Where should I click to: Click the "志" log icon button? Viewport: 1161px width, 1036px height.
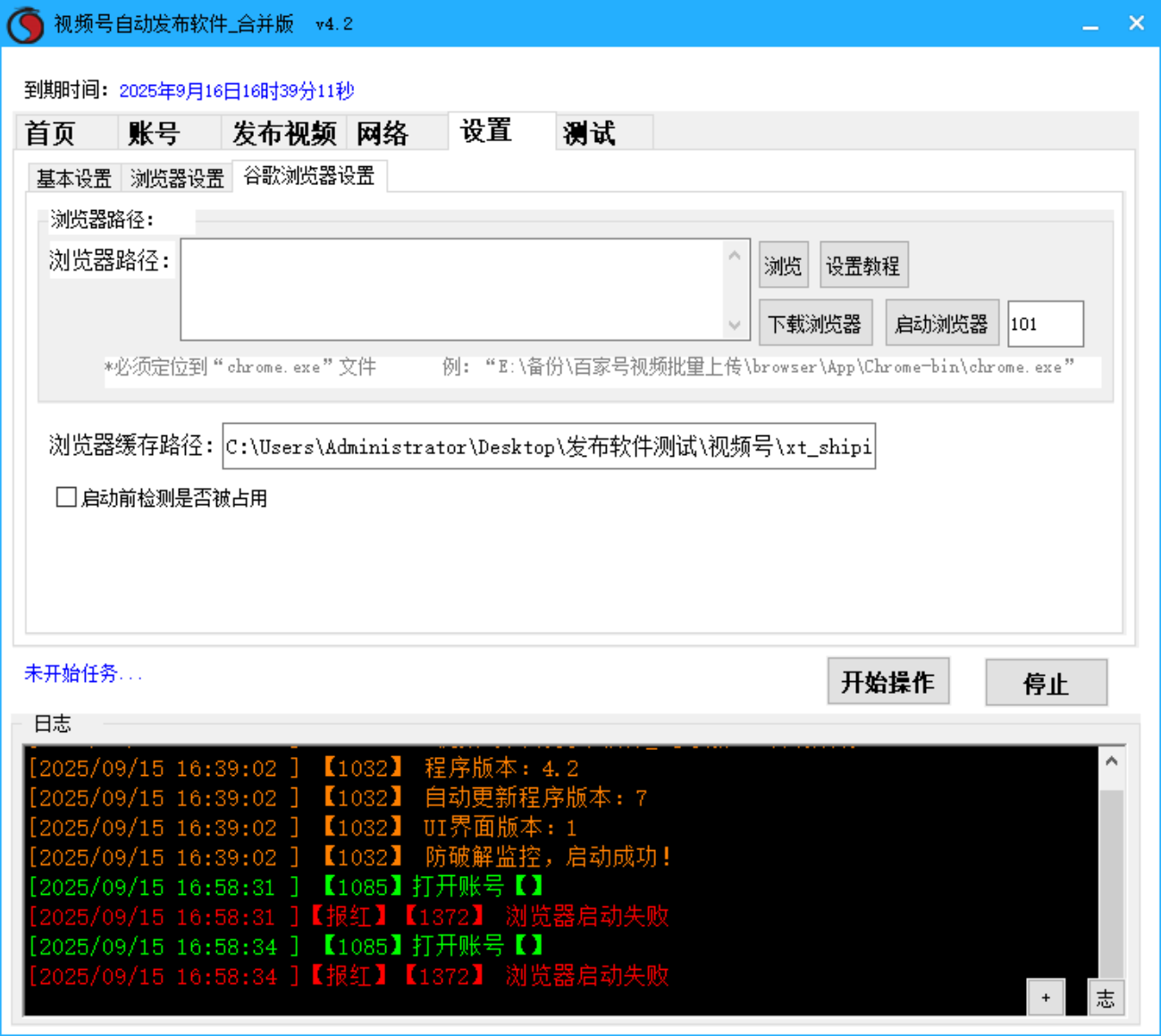pos(1106,998)
